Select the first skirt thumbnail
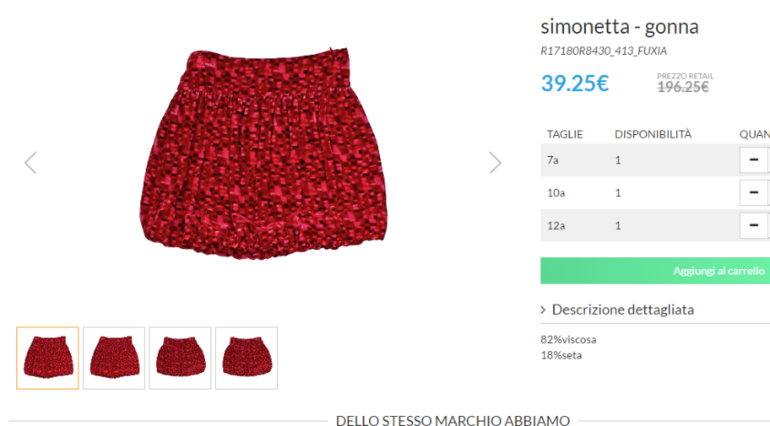Image resolution: width=770 pixels, height=426 pixels. click(48, 358)
